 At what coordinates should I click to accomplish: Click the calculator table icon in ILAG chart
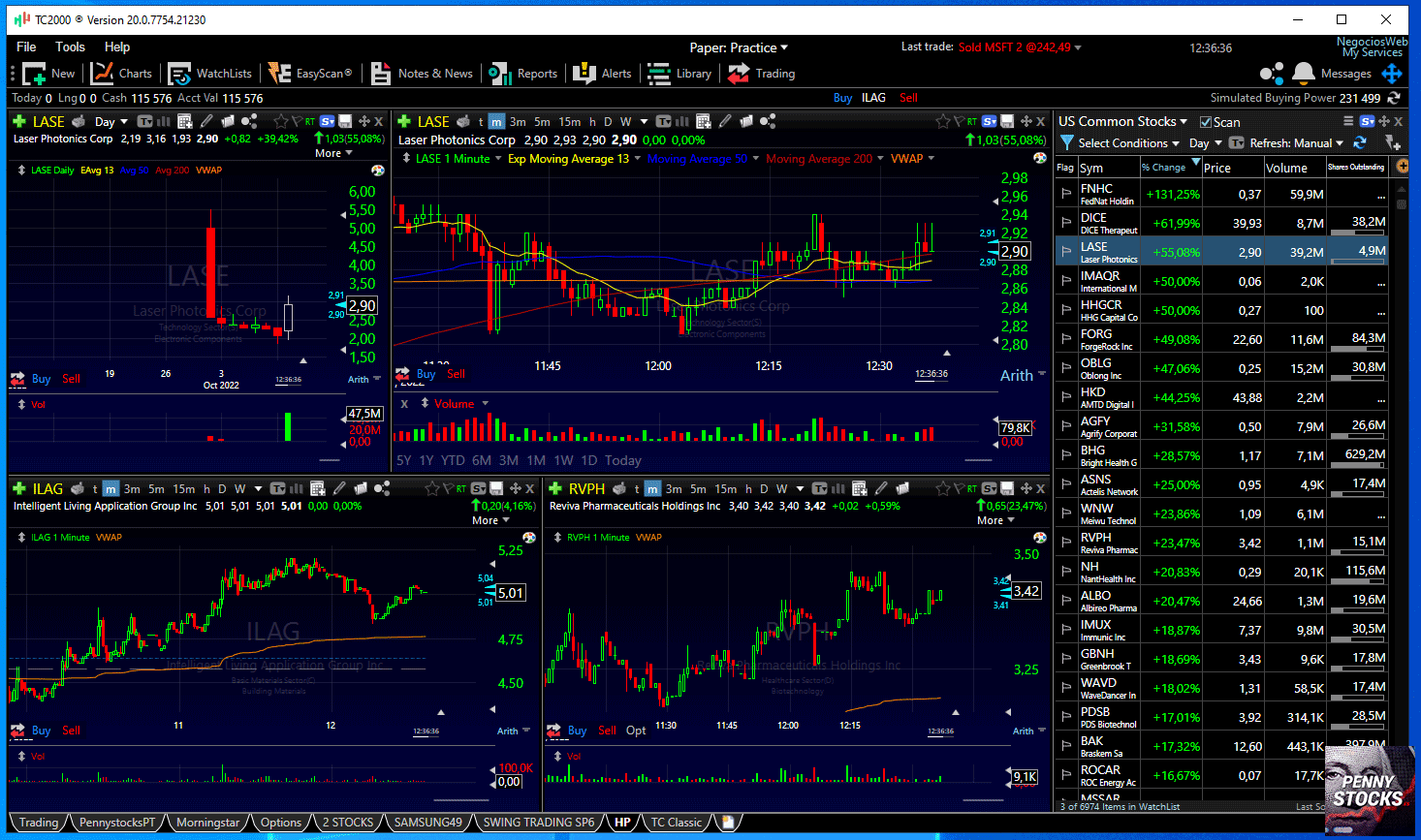pos(317,488)
